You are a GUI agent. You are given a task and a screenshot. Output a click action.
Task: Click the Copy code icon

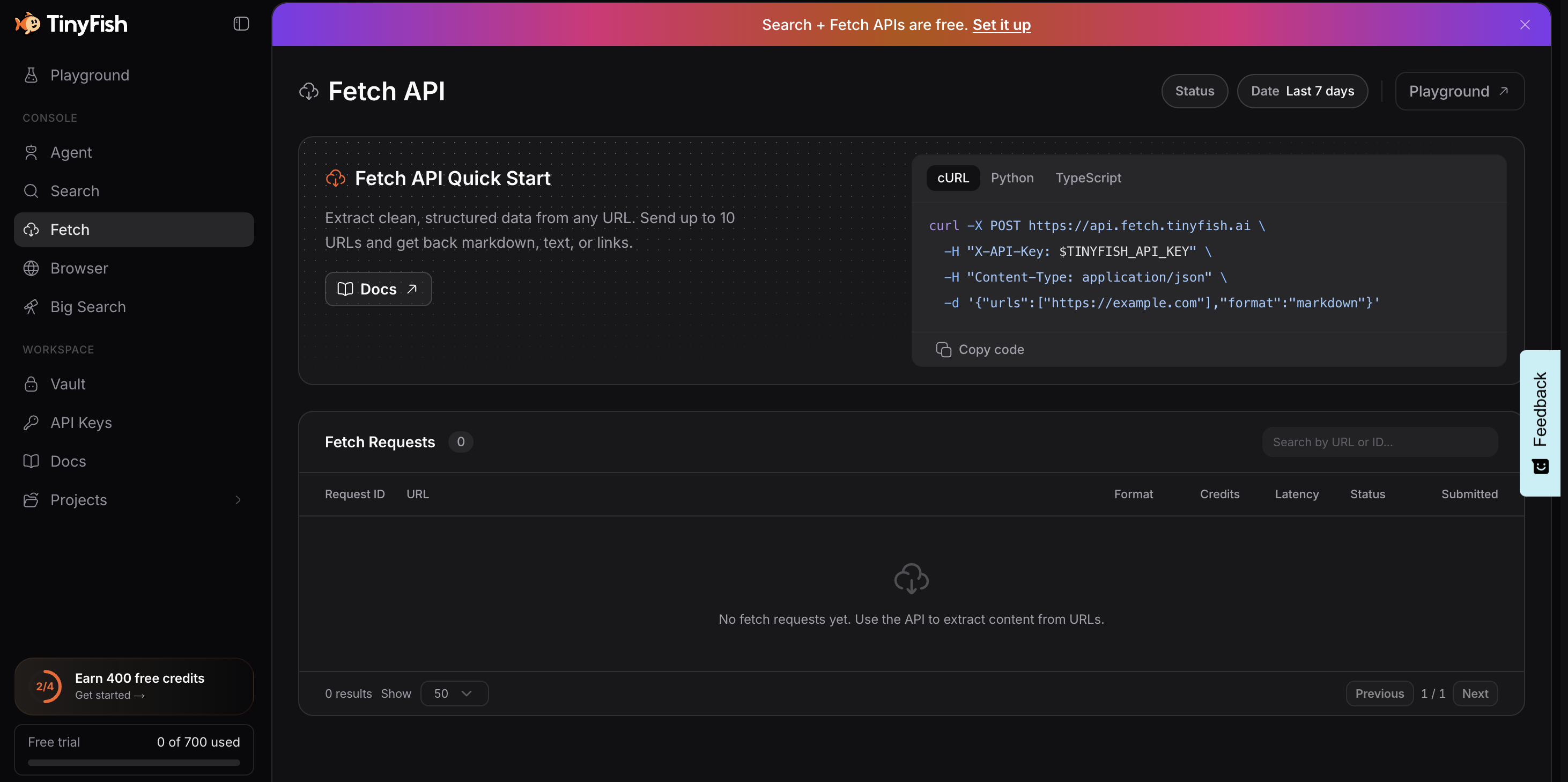tap(943, 350)
